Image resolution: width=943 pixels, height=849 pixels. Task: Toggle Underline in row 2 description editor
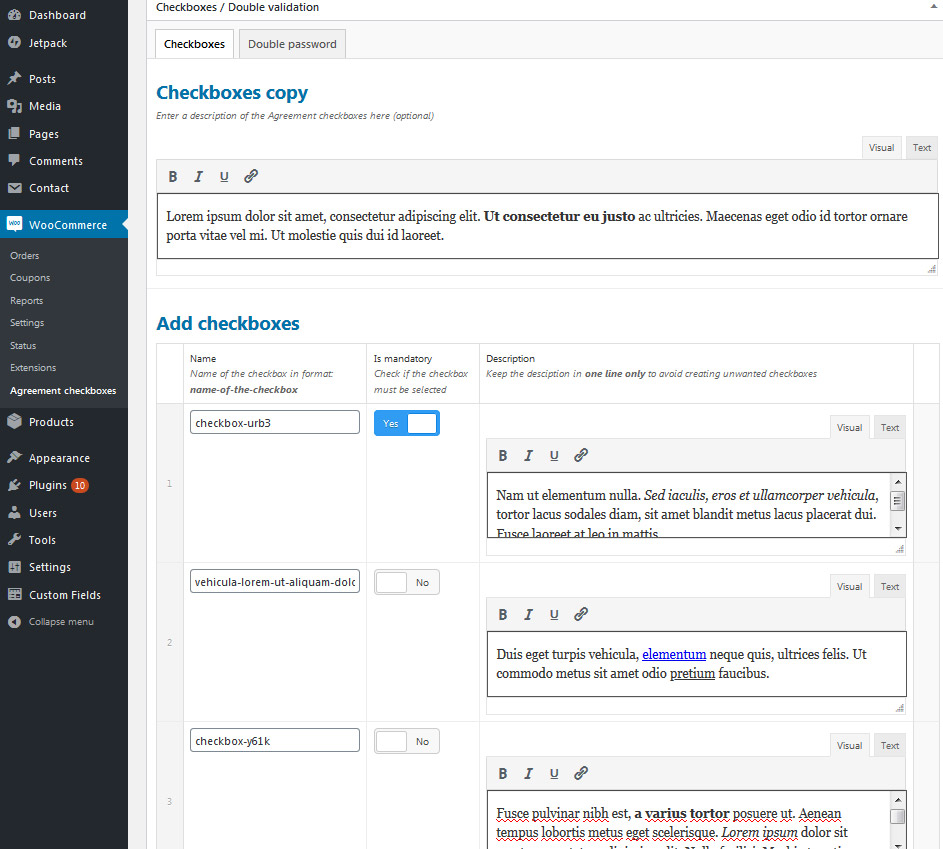[554, 614]
